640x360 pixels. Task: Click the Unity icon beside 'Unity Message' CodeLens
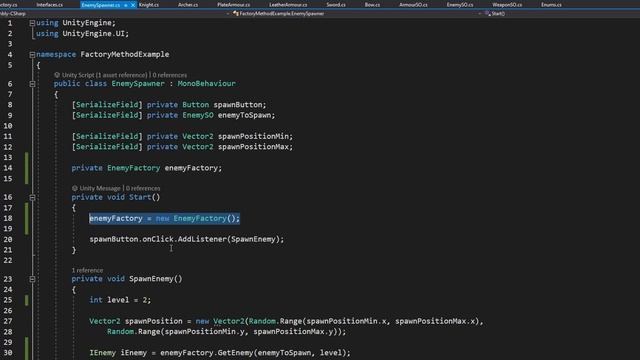click(x=75, y=188)
